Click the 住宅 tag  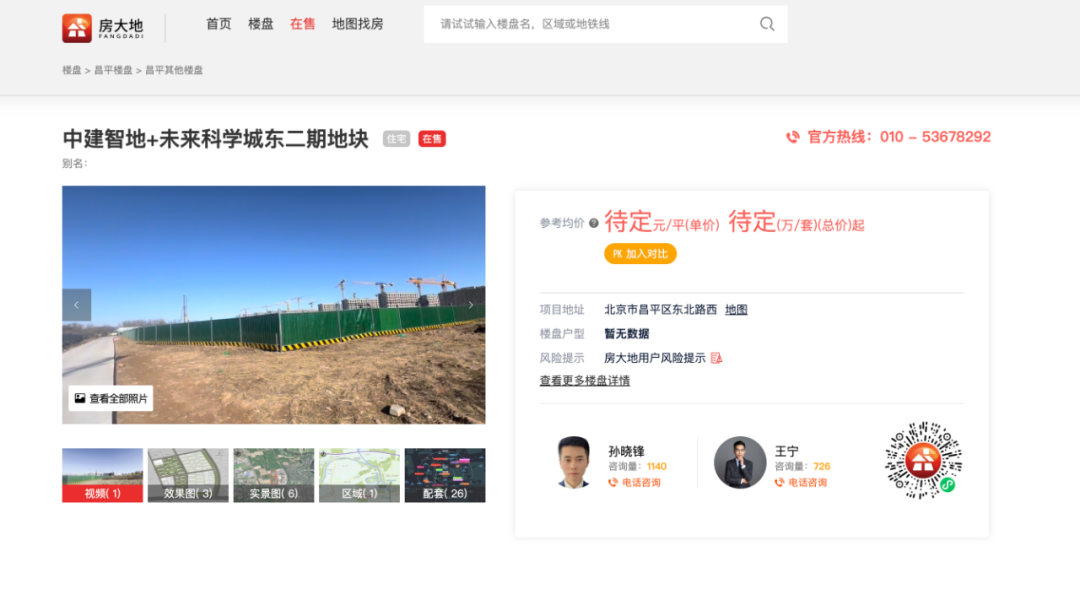[397, 139]
